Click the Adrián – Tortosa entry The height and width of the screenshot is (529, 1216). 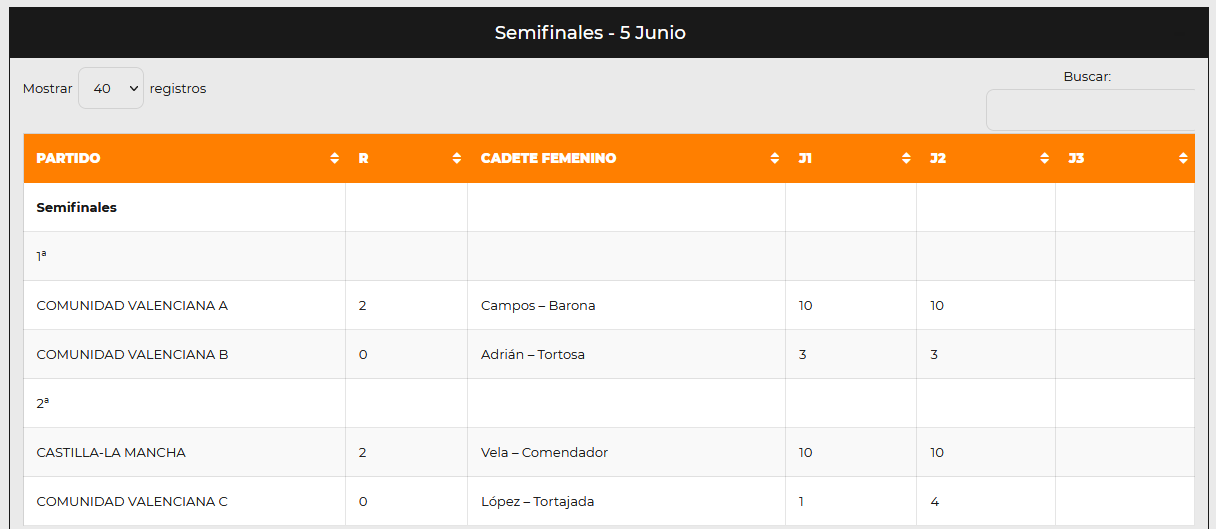pyautogui.click(x=533, y=354)
